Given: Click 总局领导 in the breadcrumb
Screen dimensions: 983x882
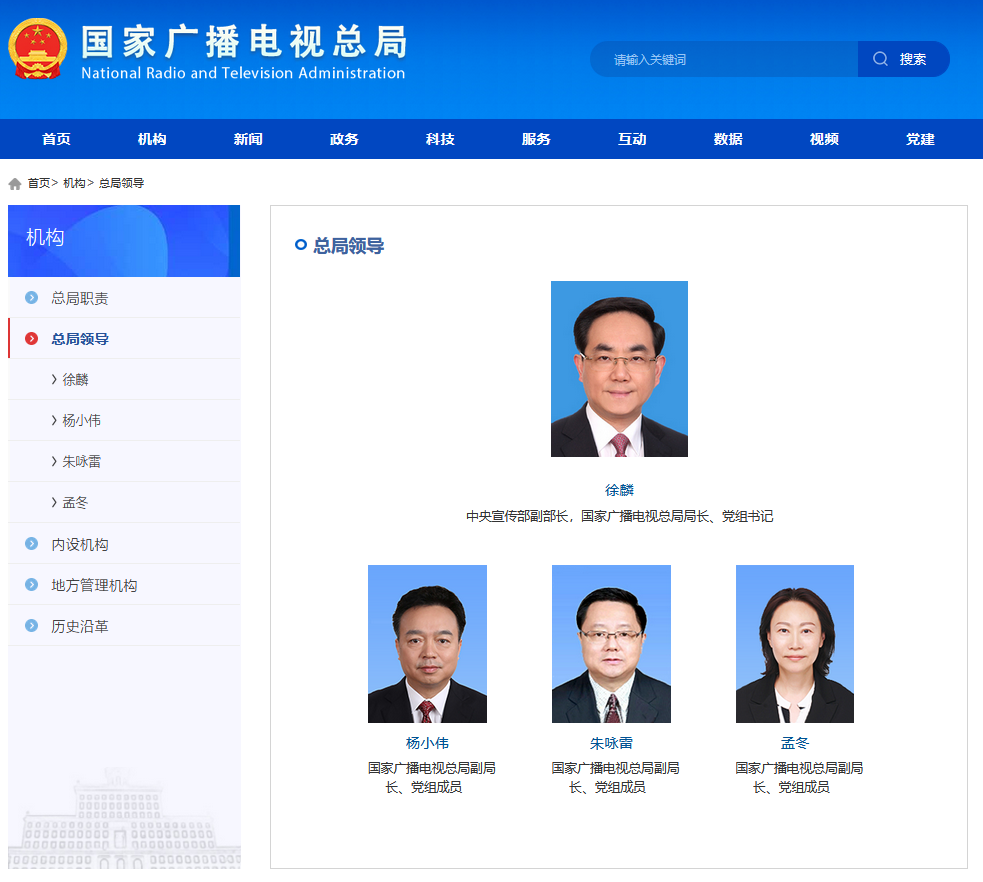Looking at the screenshot, I should click(121, 183).
